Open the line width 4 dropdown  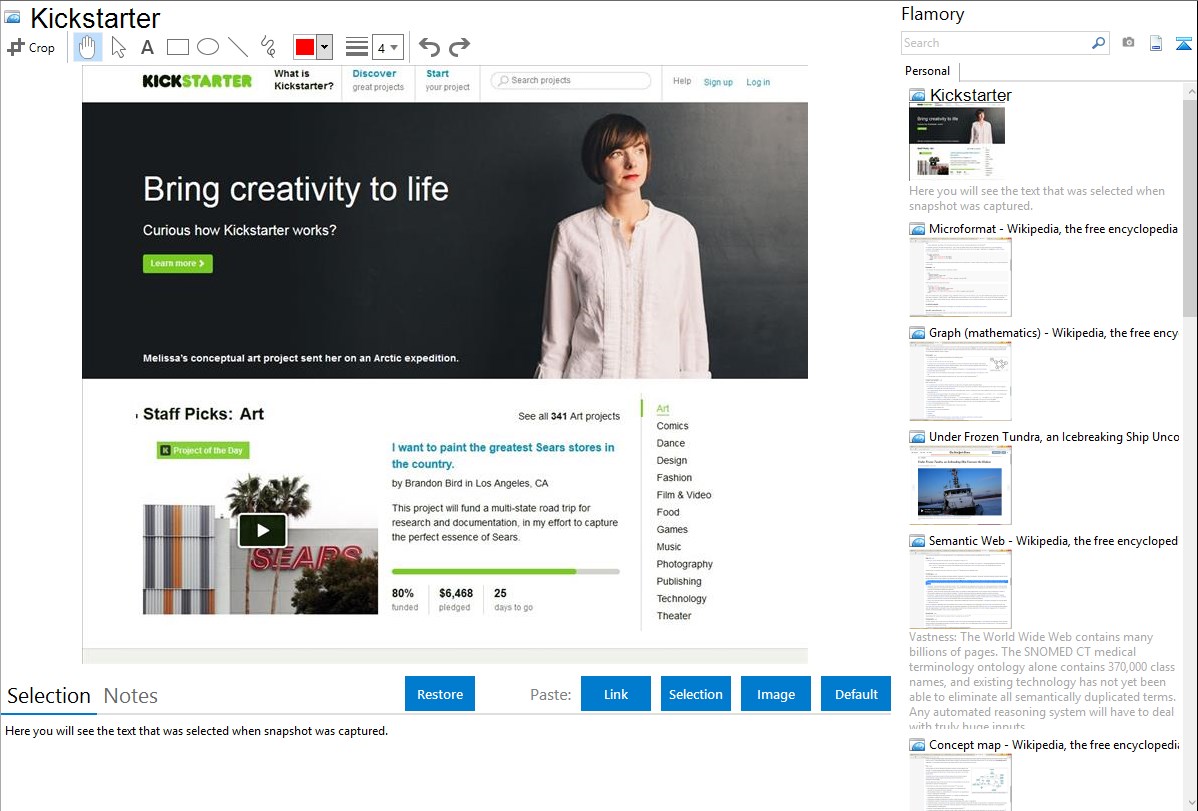pyautogui.click(x=387, y=47)
